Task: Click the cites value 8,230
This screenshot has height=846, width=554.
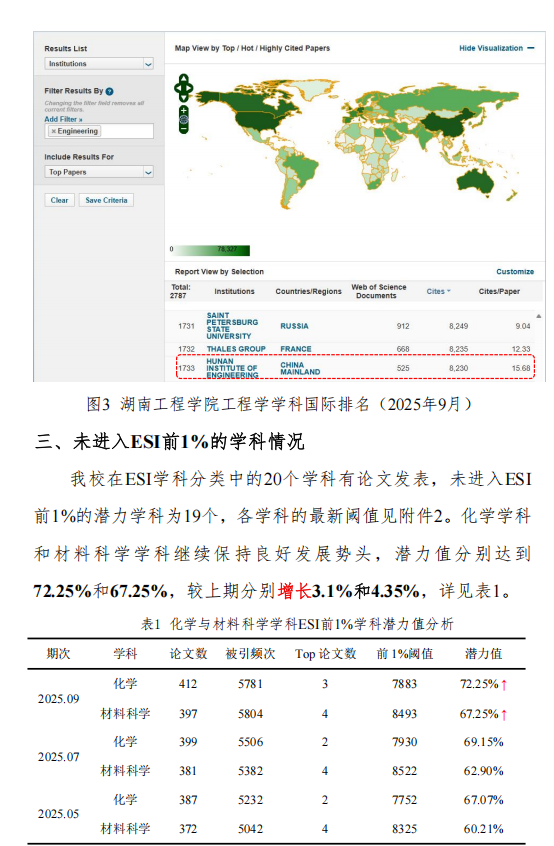Action: click(x=459, y=368)
